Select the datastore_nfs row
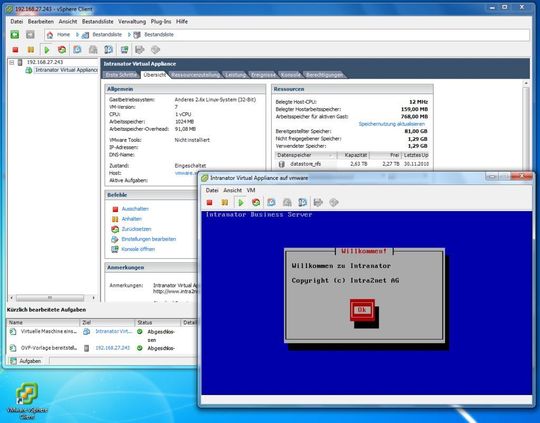Viewport: 540px width, 423px height. 353,164
